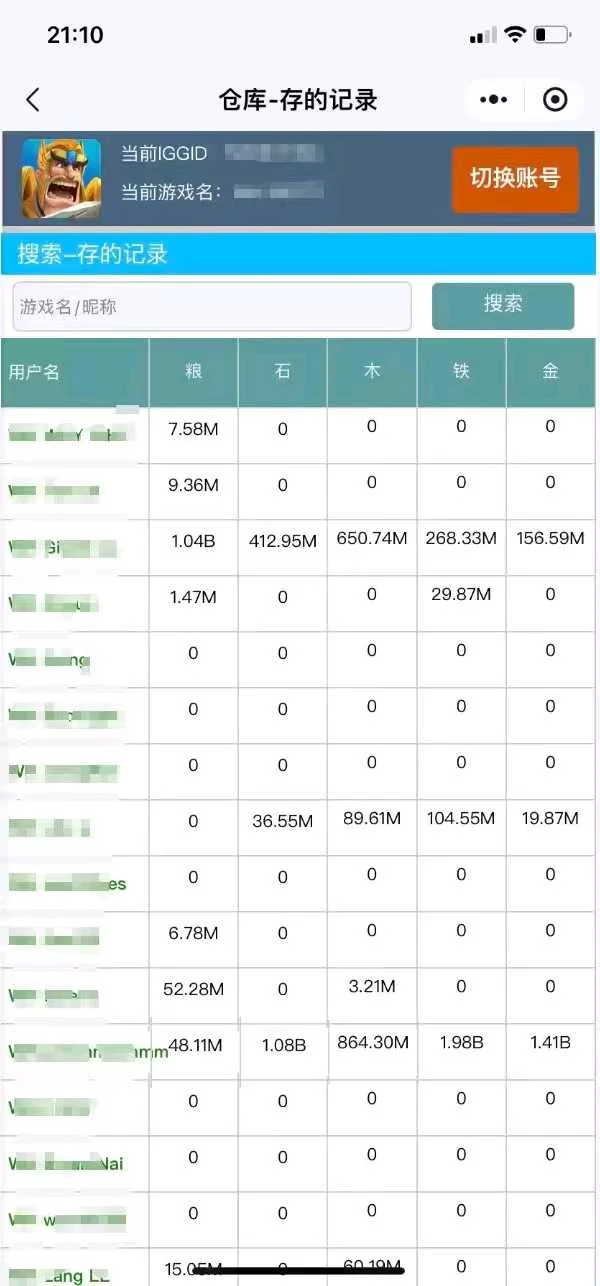Screen dimensions: 600x1286
Task: Tap the 104.55M iron cell
Action: [x=461, y=818]
